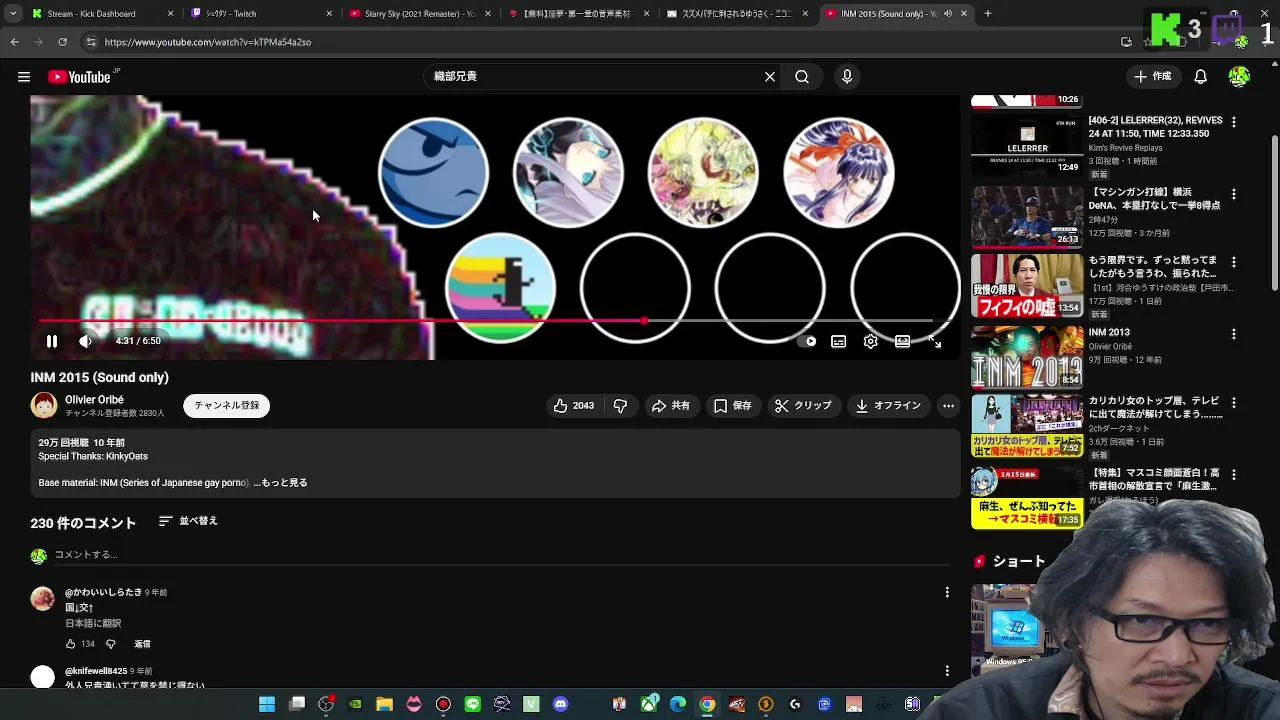1280x720 pixels.
Task: Open the Windows Start button
Action: pyautogui.click(x=267, y=705)
